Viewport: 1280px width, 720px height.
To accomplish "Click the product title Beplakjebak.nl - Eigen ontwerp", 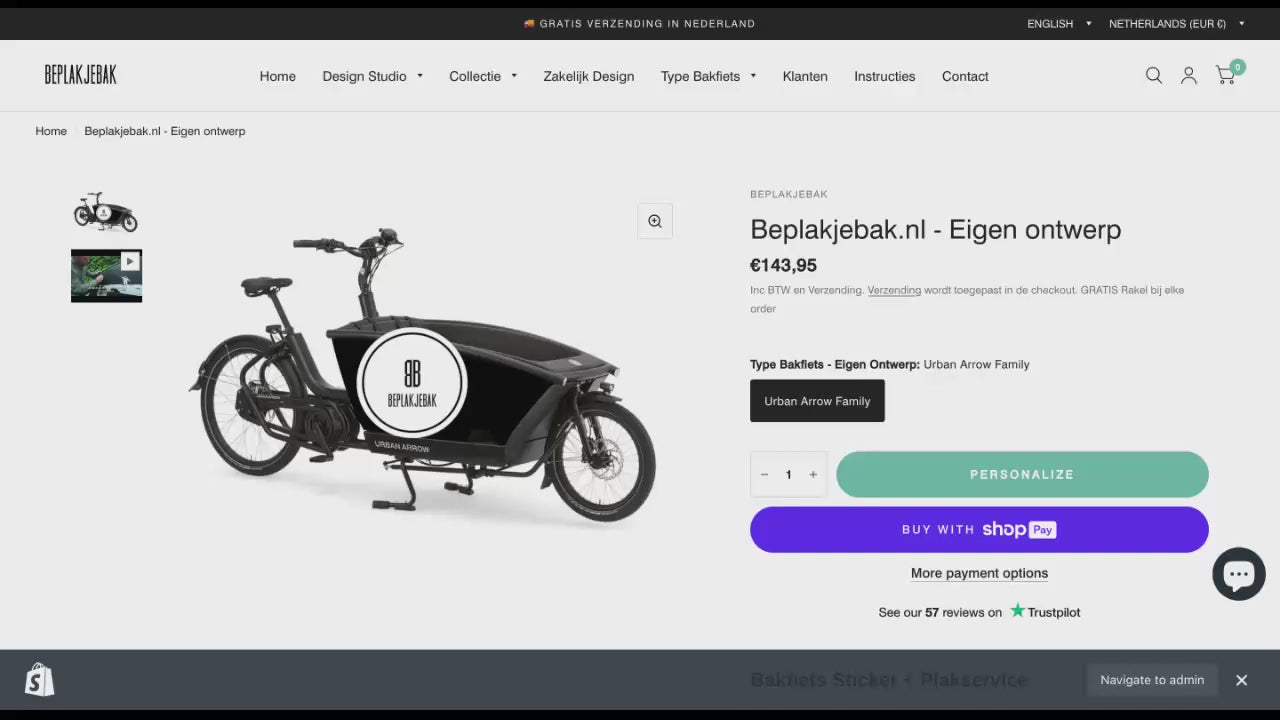I will click(935, 229).
